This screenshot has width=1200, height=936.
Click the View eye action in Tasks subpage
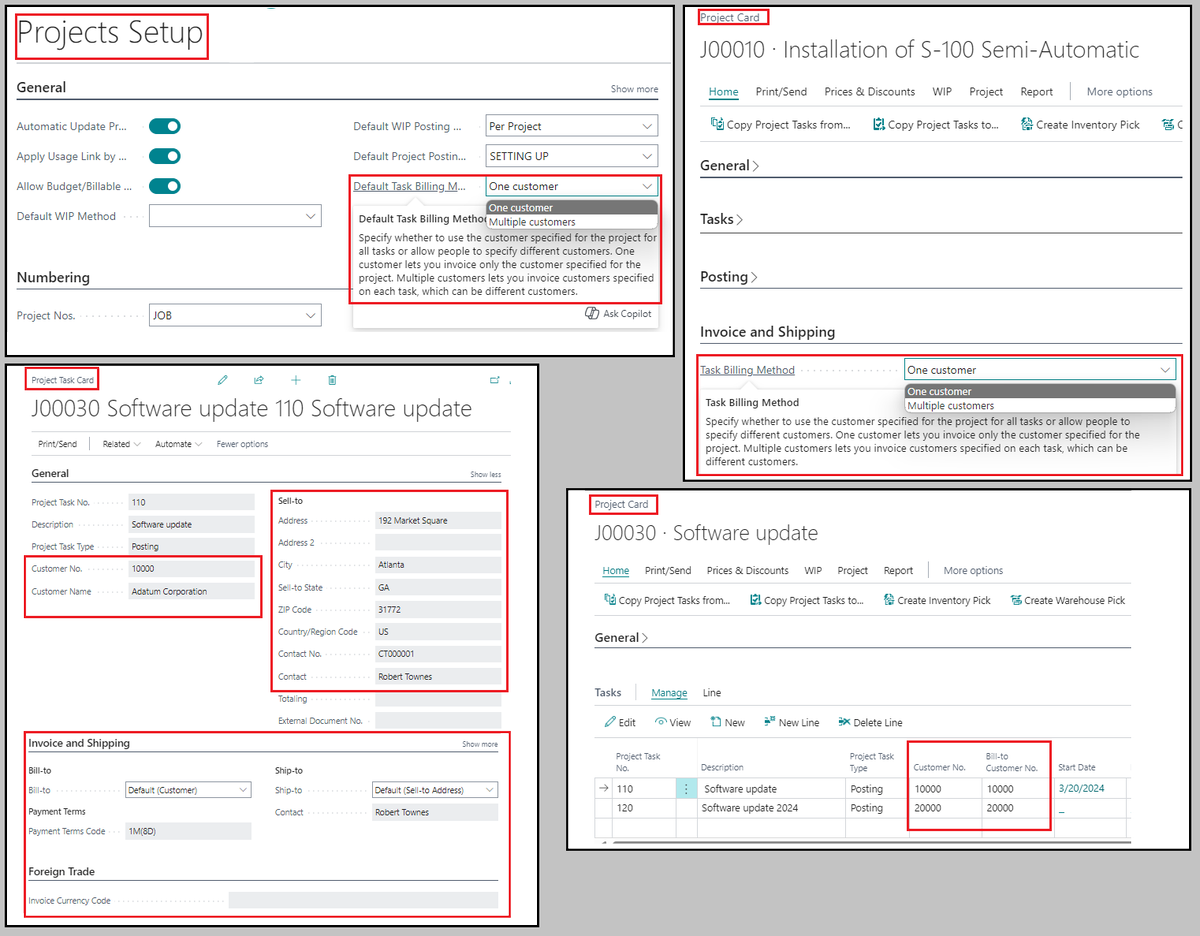pyautogui.click(x=673, y=722)
